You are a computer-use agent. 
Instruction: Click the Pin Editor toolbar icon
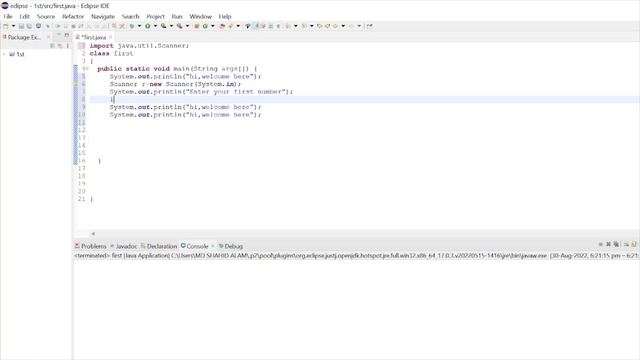(369, 26)
